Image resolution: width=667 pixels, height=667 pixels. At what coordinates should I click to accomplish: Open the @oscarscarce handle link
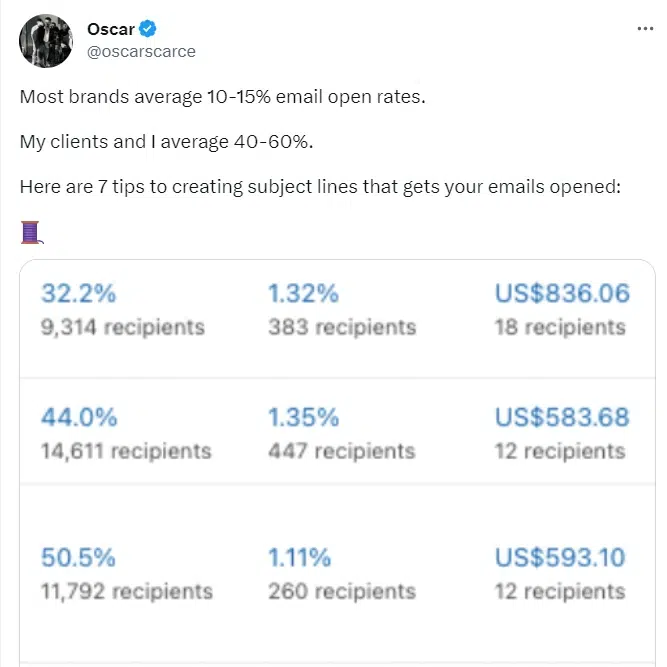click(x=141, y=51)
